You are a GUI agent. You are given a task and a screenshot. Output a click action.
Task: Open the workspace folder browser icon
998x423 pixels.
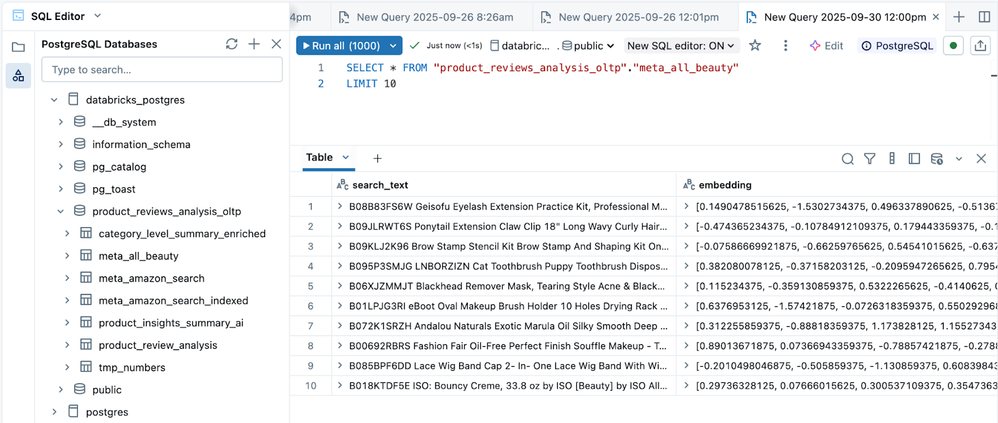coord(18,47)
